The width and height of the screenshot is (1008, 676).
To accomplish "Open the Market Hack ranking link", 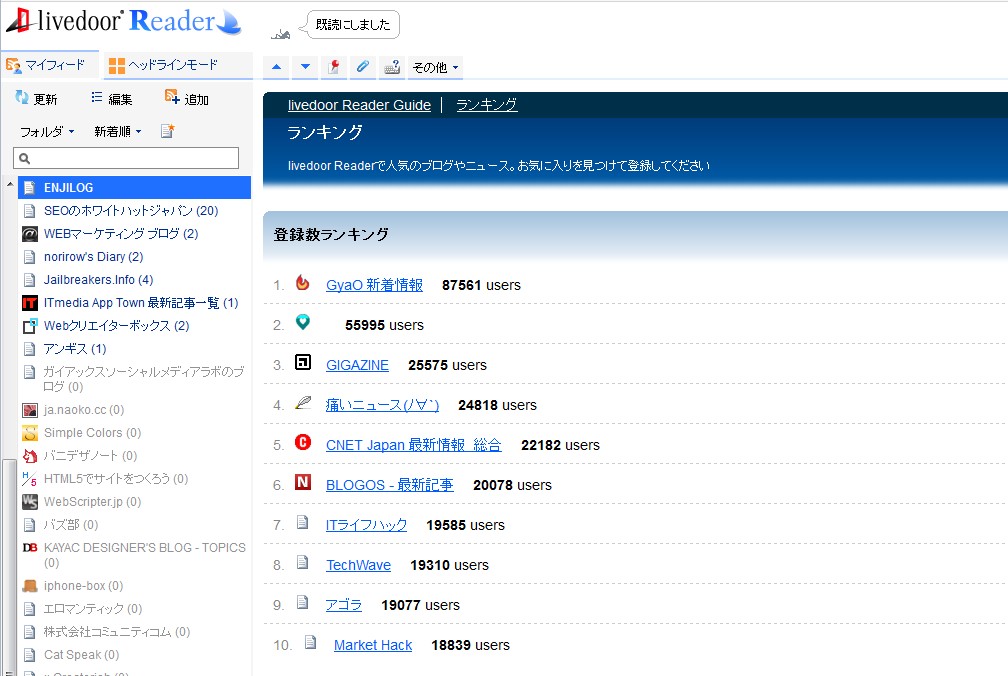I will point(373,645).
